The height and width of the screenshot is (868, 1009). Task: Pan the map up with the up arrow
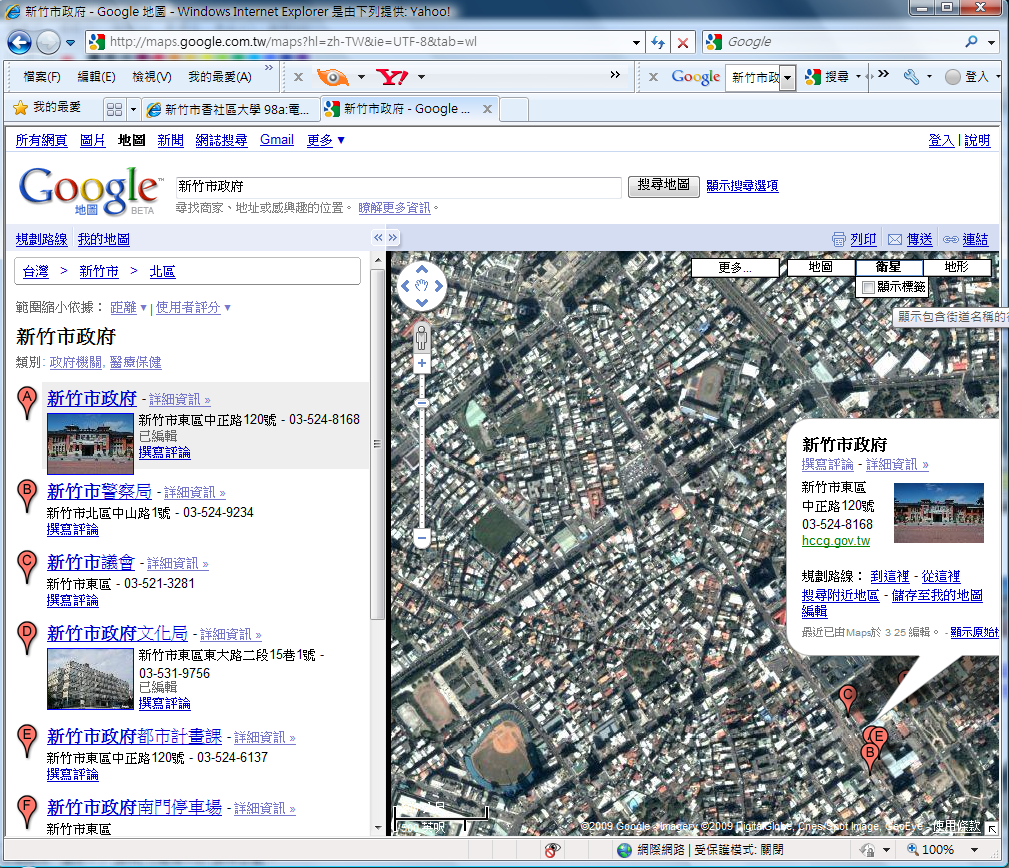tap(421, 269)
